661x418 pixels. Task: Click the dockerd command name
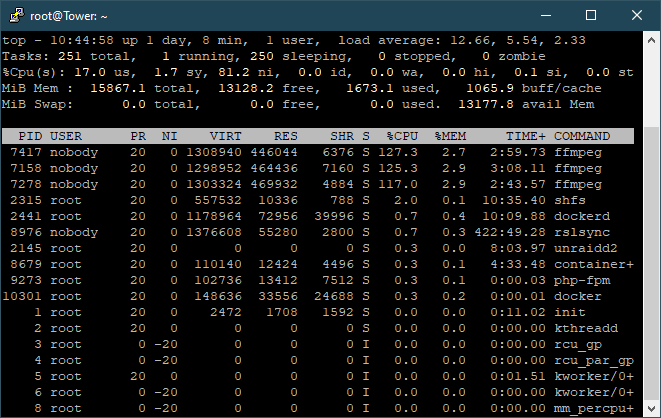coord(582,216)
